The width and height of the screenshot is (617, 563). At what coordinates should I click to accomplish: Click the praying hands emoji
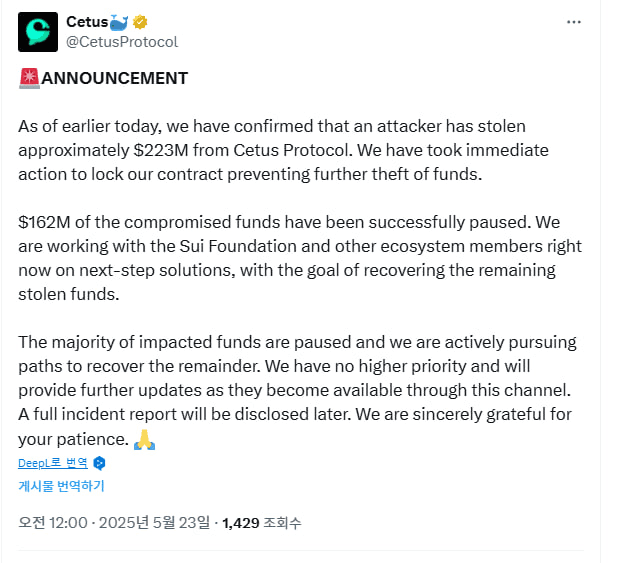tap(144, 439)
